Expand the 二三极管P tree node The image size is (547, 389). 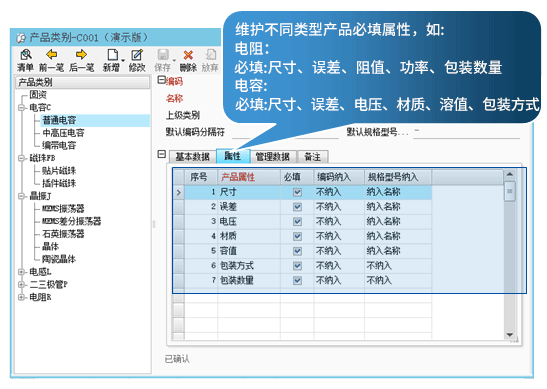pyautogui.click(x=21, y=284)
